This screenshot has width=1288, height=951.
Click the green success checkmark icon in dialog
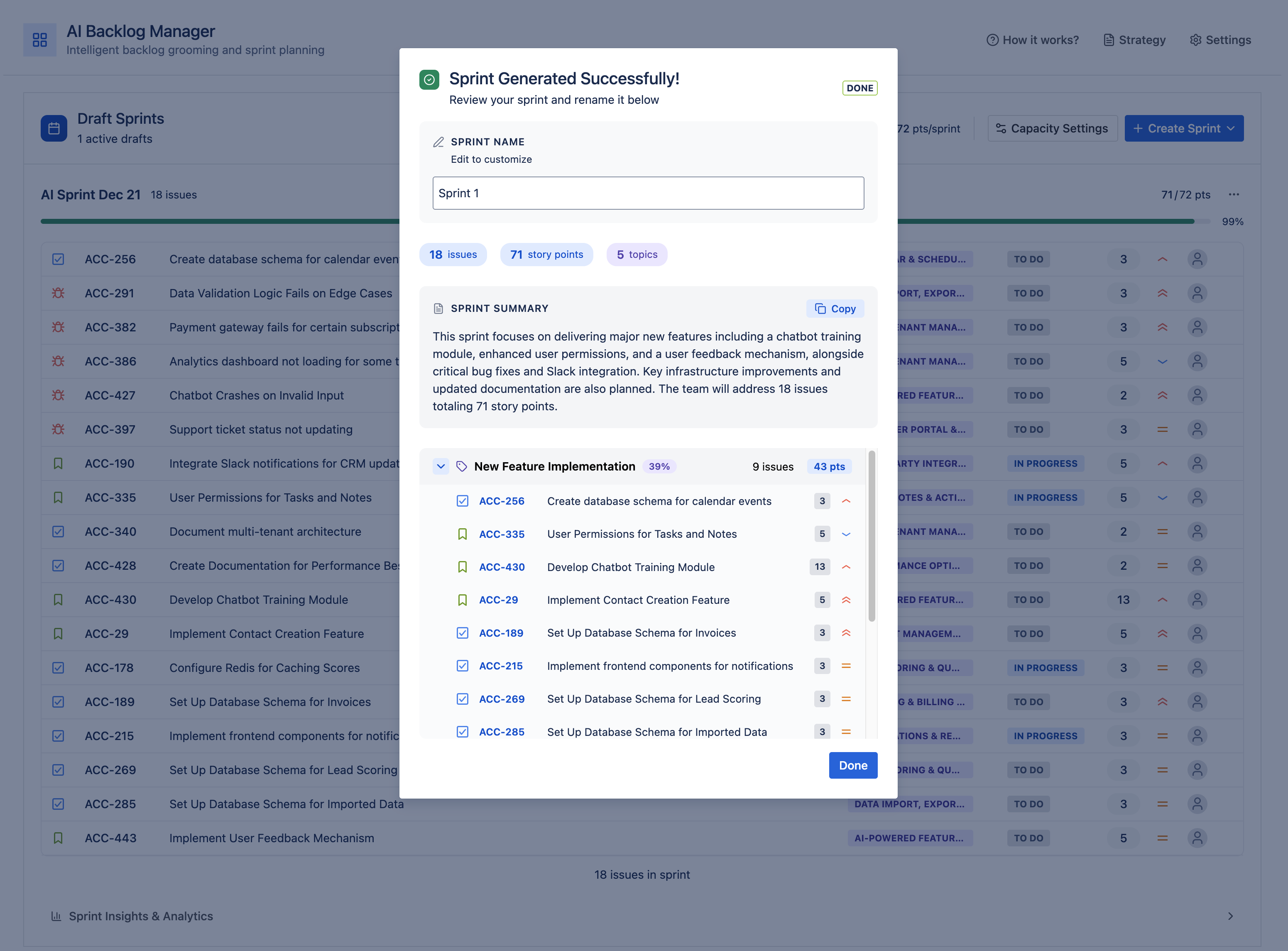[429, 79]
